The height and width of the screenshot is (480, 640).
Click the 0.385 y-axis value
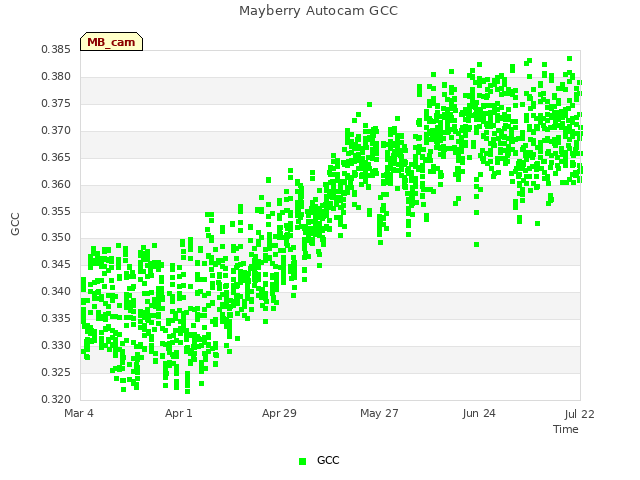click(x=56, y=50)
